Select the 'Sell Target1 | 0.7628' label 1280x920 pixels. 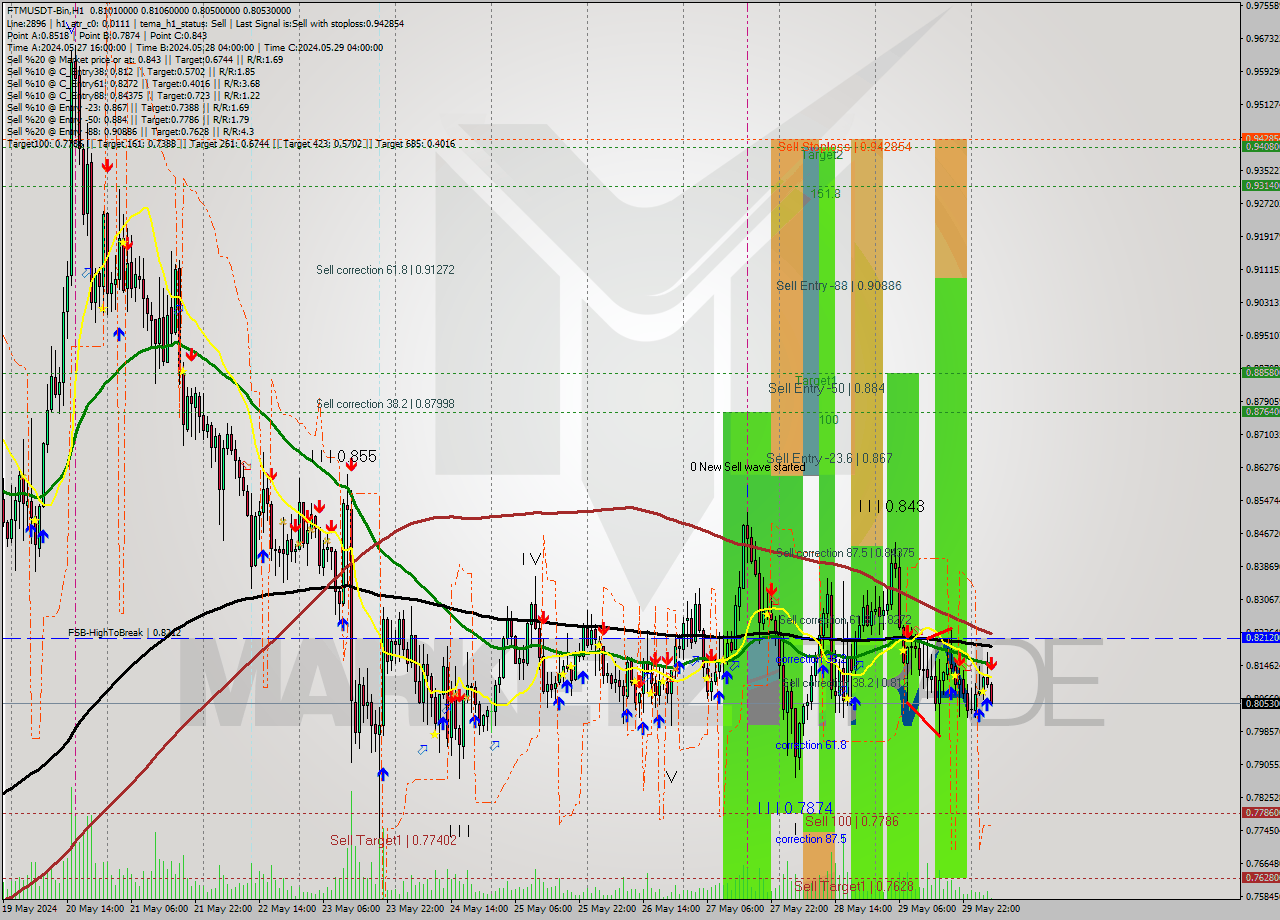point(854,886)
